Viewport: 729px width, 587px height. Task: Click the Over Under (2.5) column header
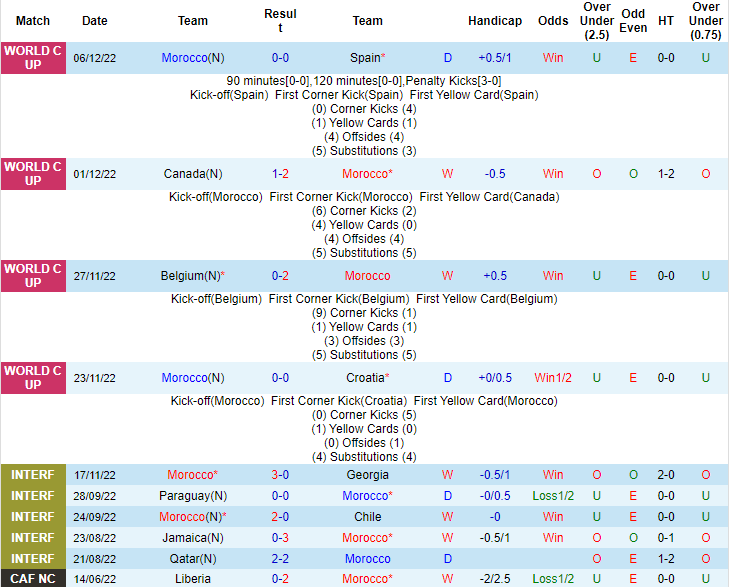click(x=597, y=21)
